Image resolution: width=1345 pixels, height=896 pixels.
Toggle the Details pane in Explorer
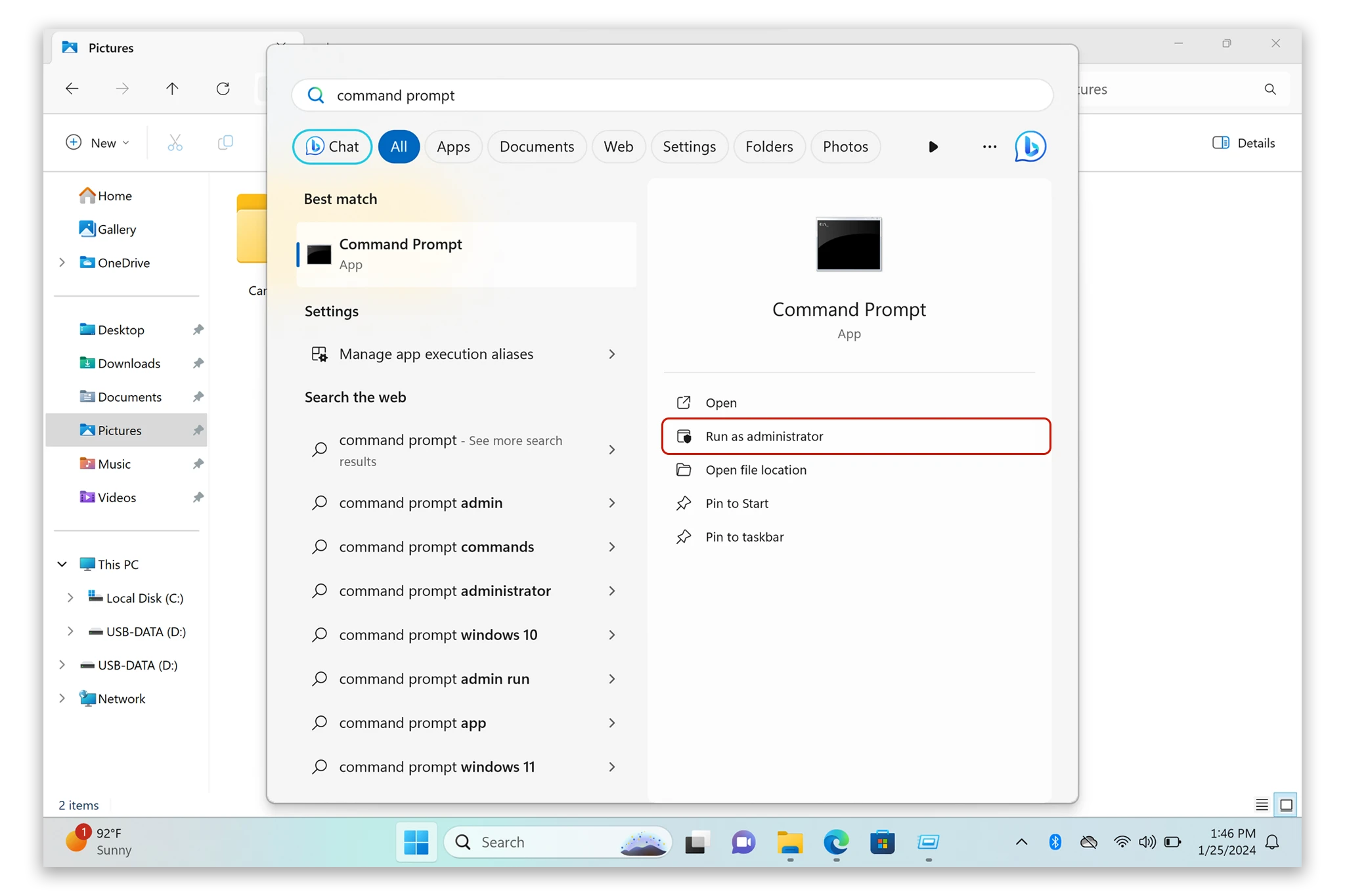[x=1243, y=142]
